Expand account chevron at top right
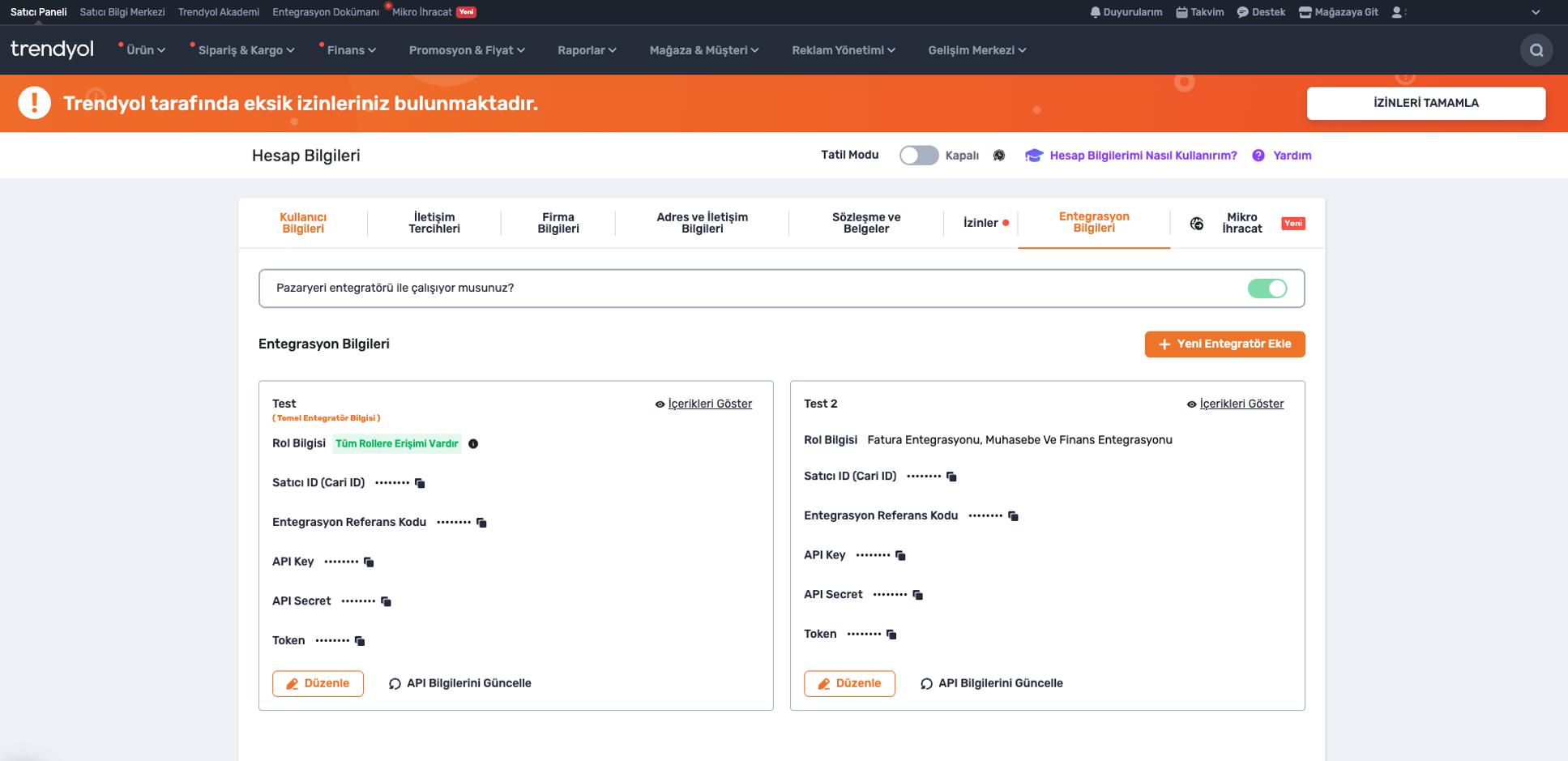Image resolution: width=1568 pixels, height=761 pixels. click(1536, 12)
